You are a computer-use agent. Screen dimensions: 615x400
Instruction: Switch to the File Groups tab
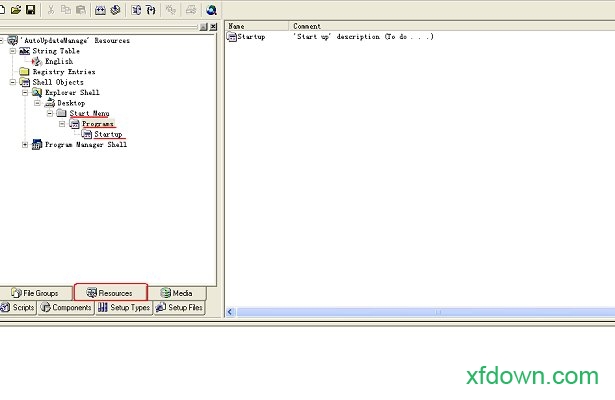(35, 293)
